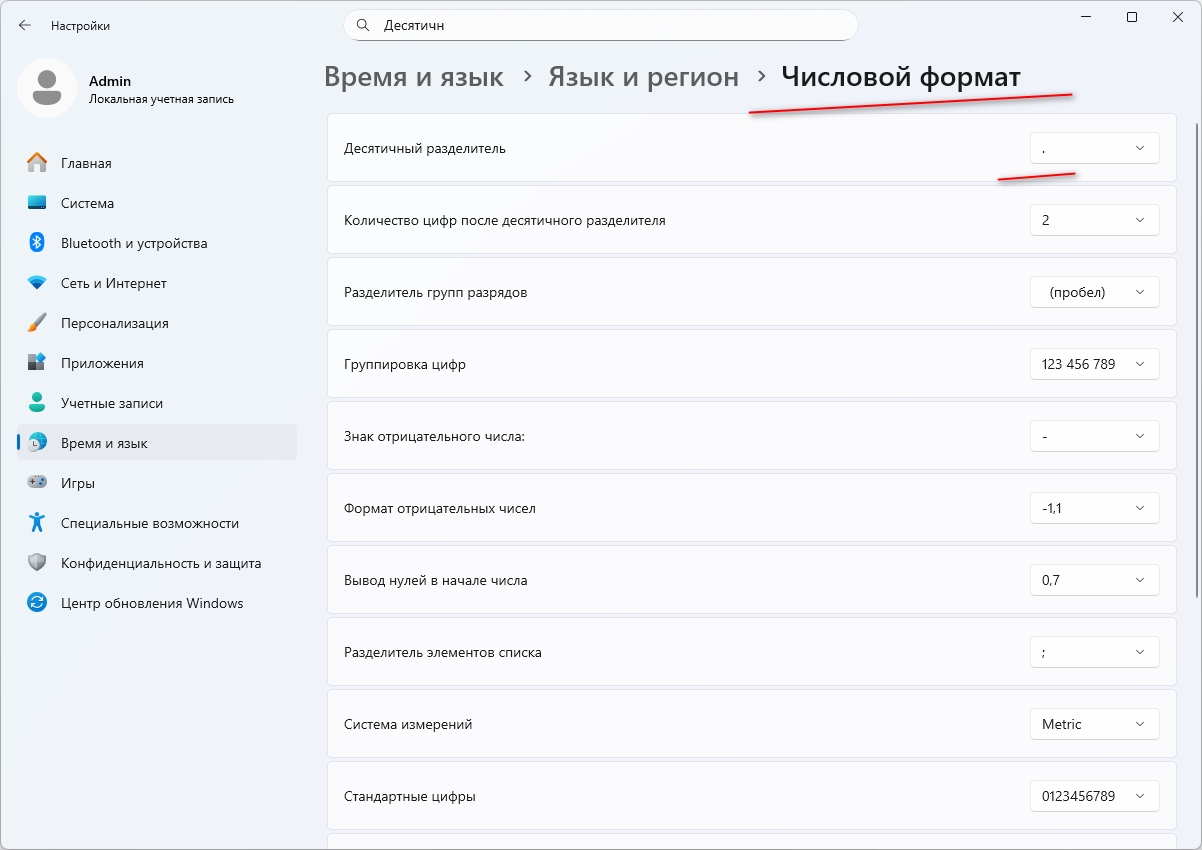This screenshot has height=850, width=1202.
Task: Click the Сеть и Интернет Wi-Fi icon
Action: tap(37, 283)
